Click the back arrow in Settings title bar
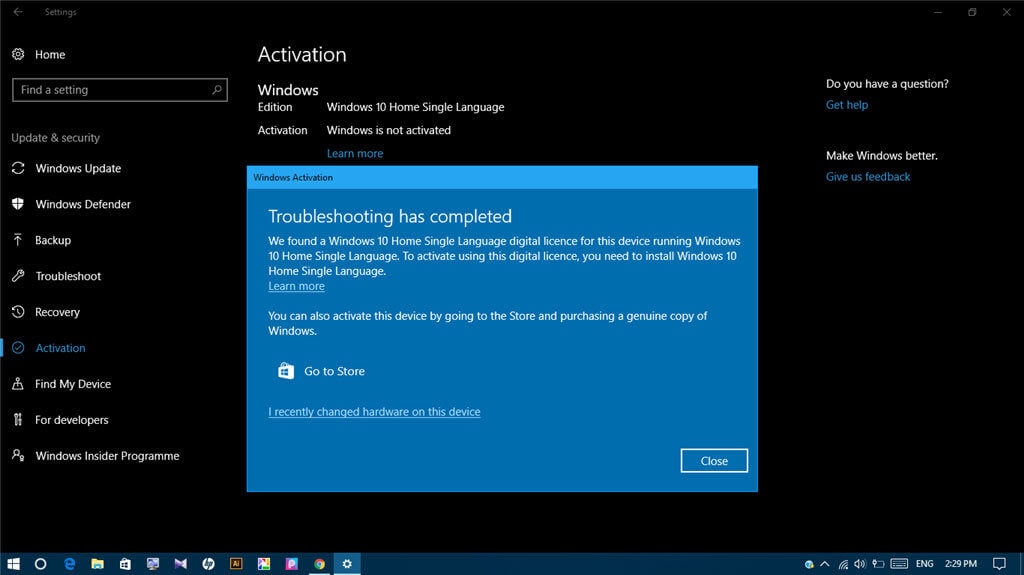This screenshot has height=575, width=1024. tap(18, 12)
